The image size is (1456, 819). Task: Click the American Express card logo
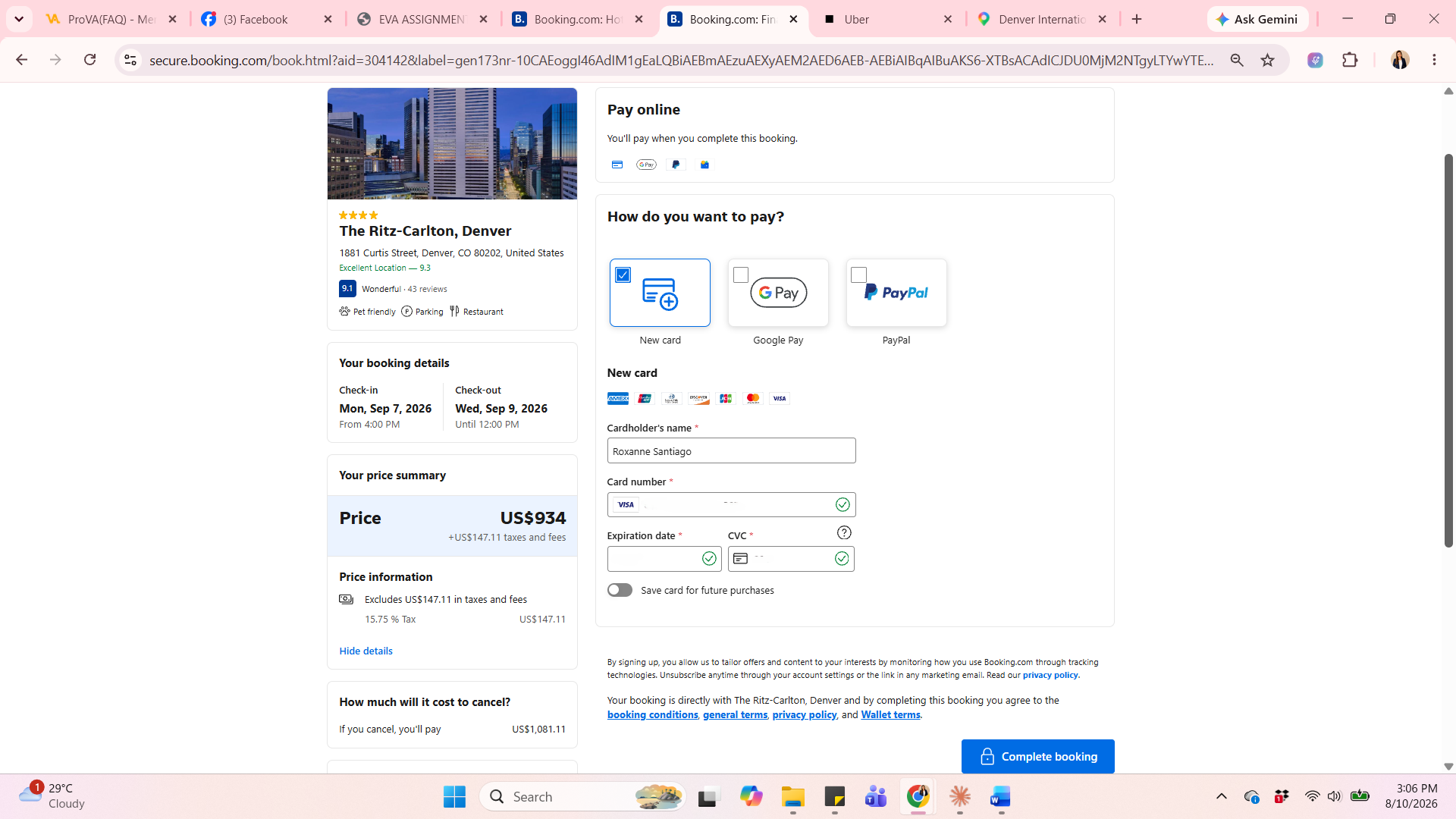[618, 398]
